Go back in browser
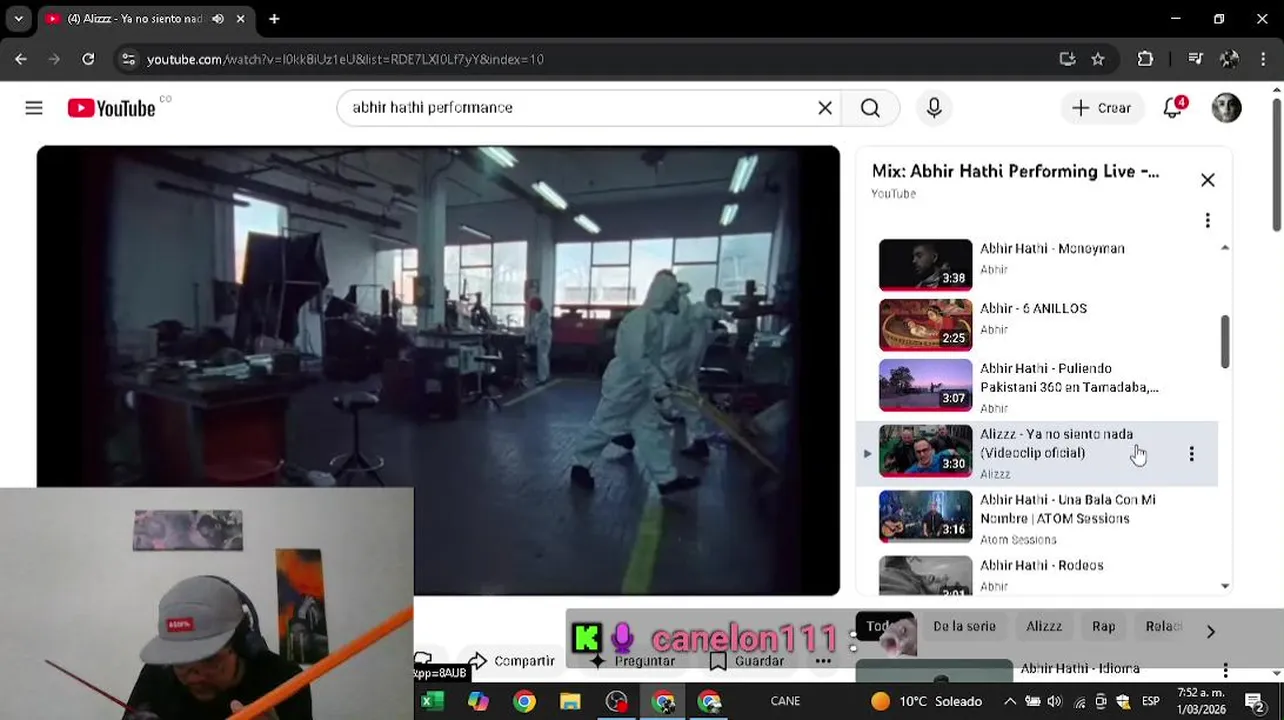 [x=20, y=60]
